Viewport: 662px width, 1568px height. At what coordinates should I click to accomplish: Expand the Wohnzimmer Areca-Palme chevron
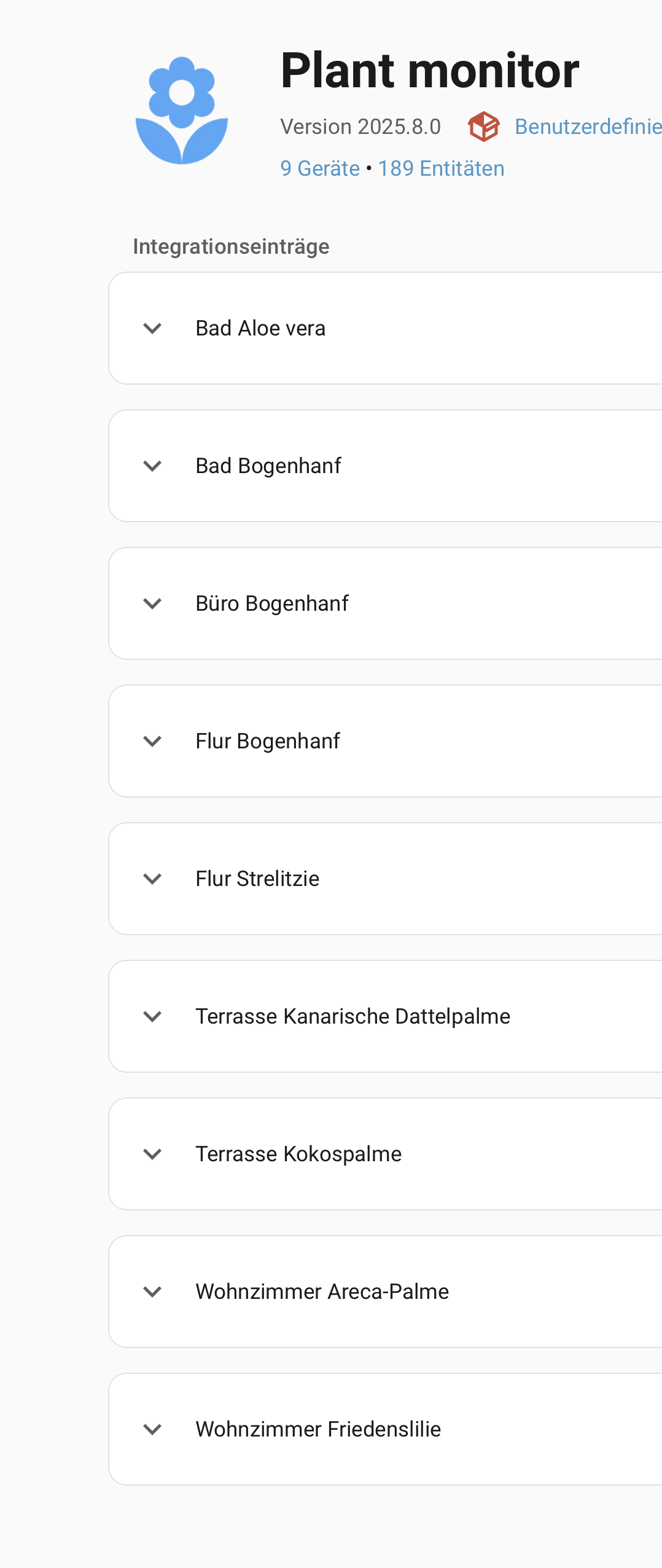click(152, 1292)
